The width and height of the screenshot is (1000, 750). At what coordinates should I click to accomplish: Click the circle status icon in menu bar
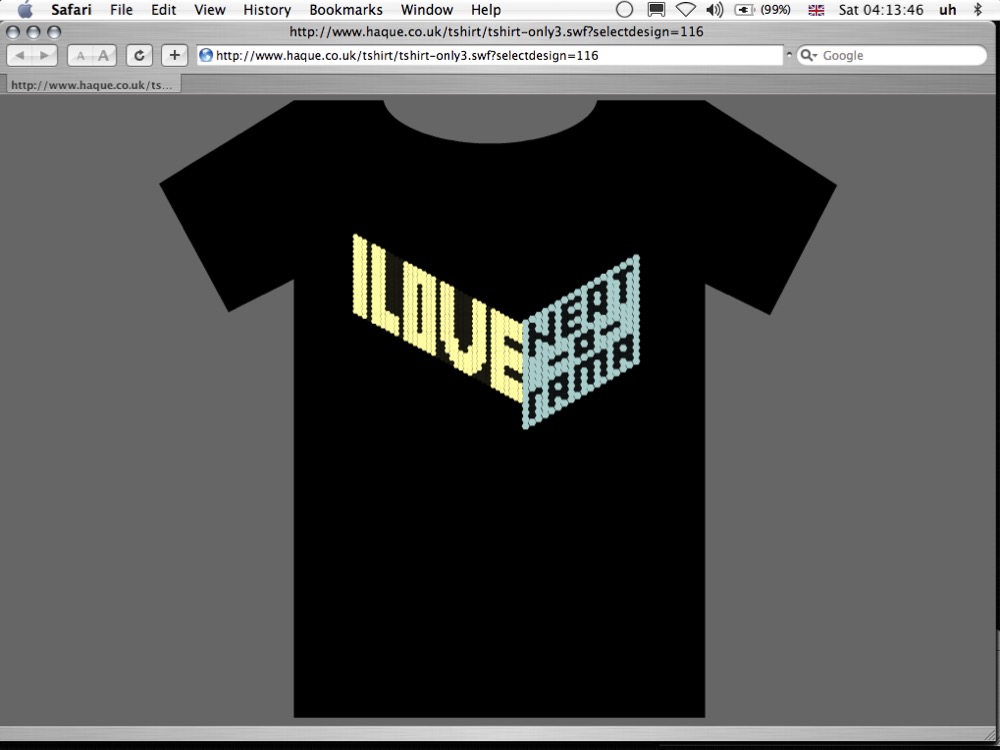[x=625, y=10]
